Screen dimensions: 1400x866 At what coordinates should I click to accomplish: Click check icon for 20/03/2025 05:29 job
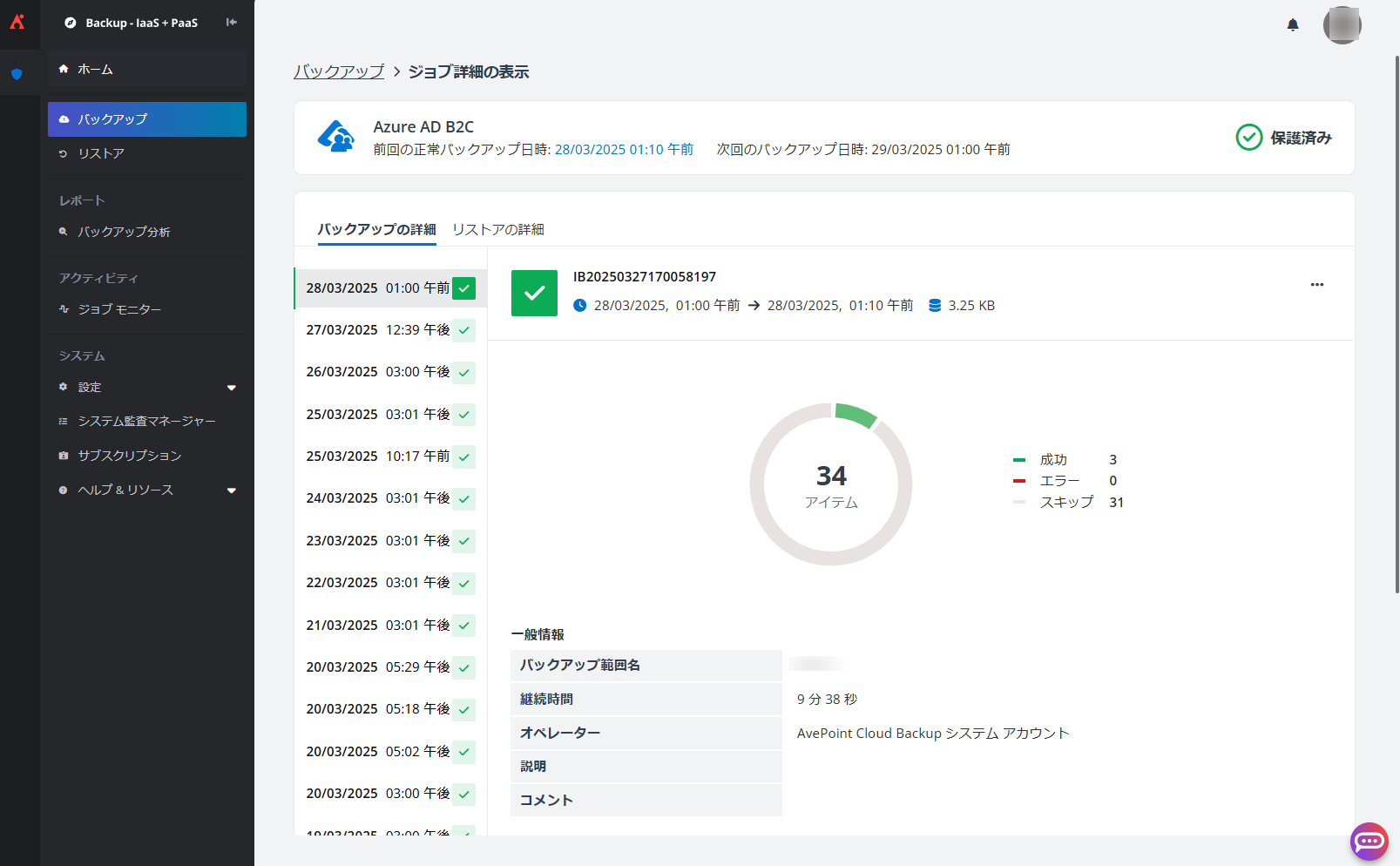464,667
